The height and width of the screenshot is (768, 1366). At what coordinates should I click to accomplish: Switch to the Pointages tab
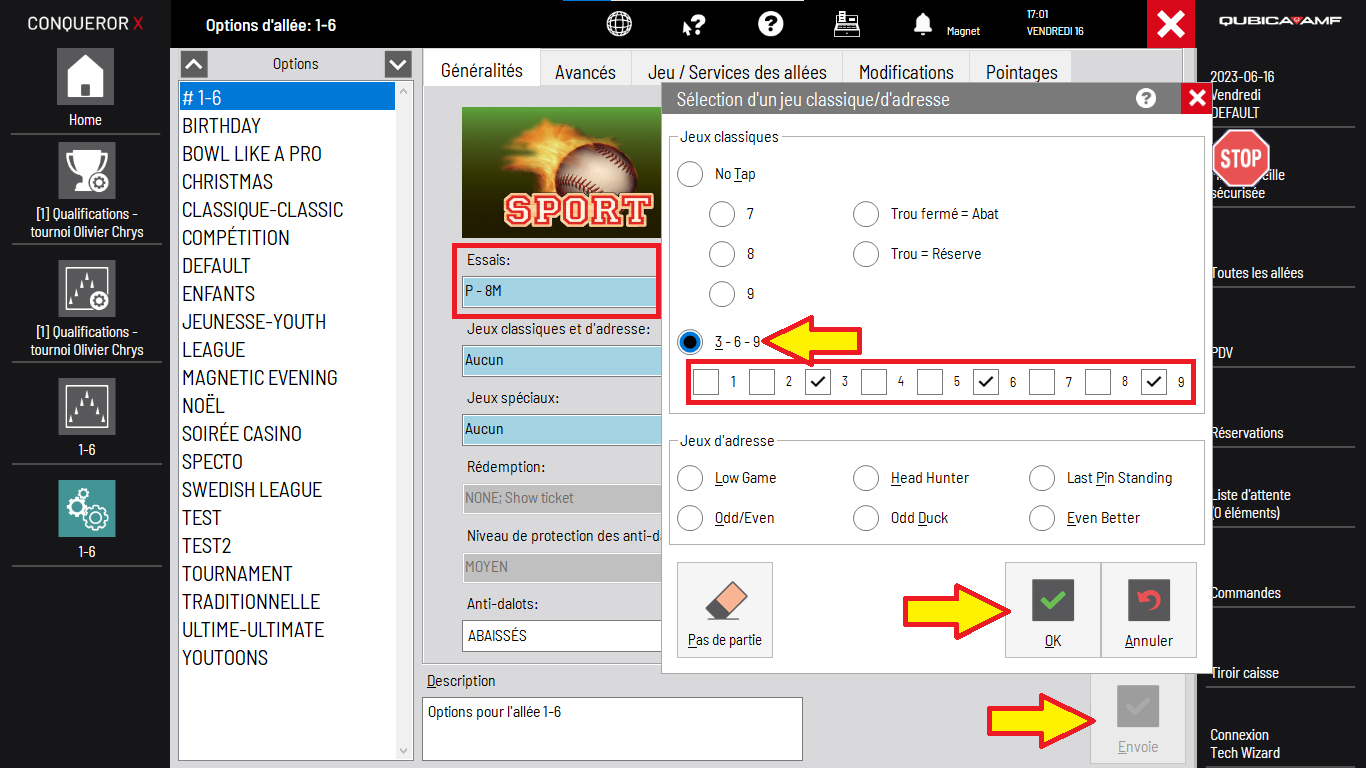coord(1022,72)
